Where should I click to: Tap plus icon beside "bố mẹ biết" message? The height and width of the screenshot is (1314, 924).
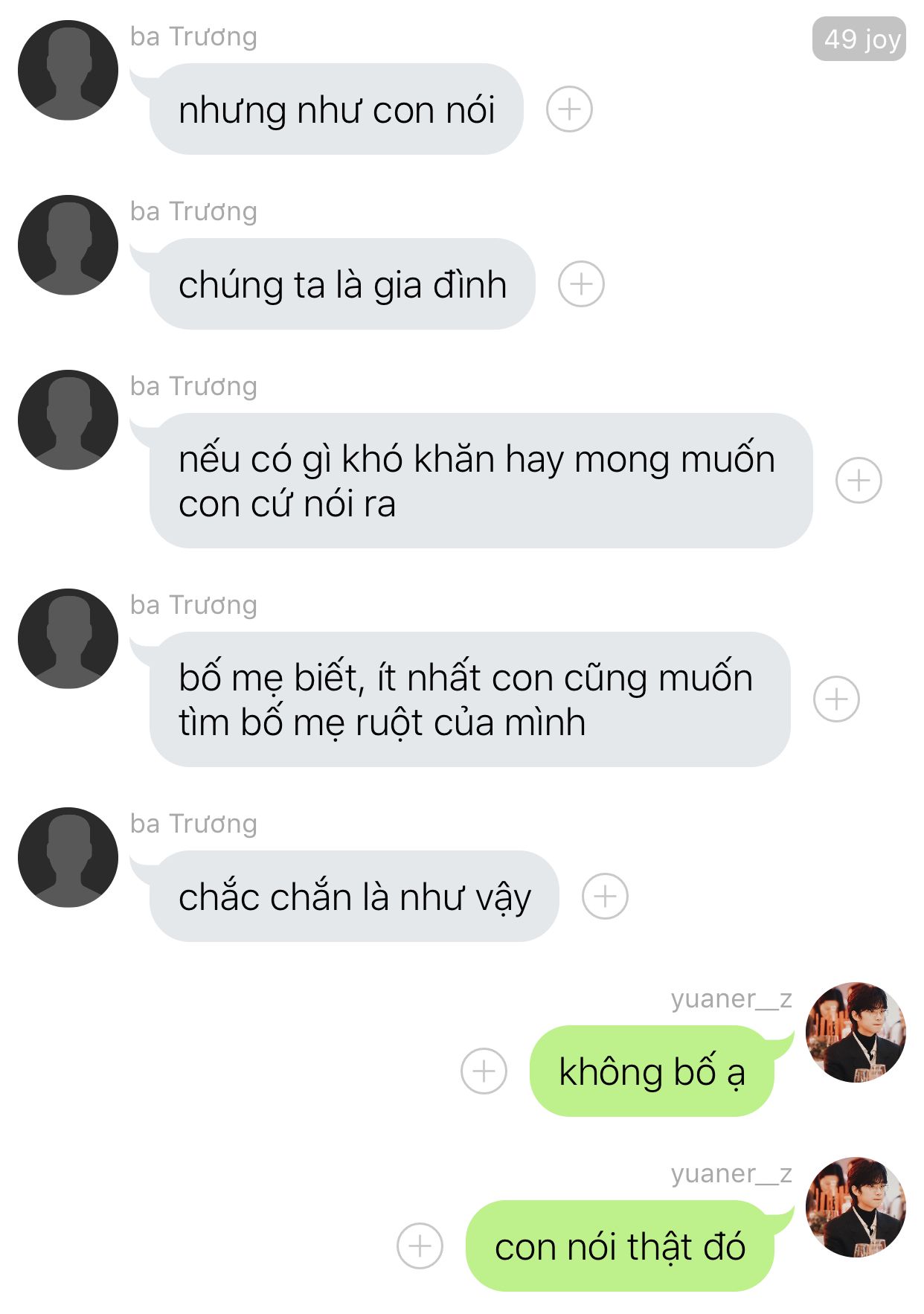coord(836,699)
